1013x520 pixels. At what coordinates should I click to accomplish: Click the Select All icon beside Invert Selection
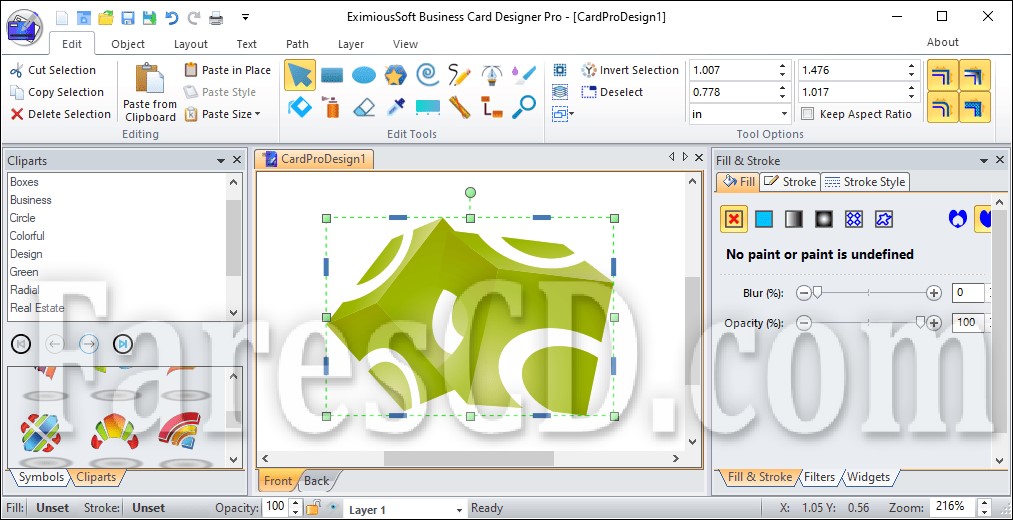(560, 70)
